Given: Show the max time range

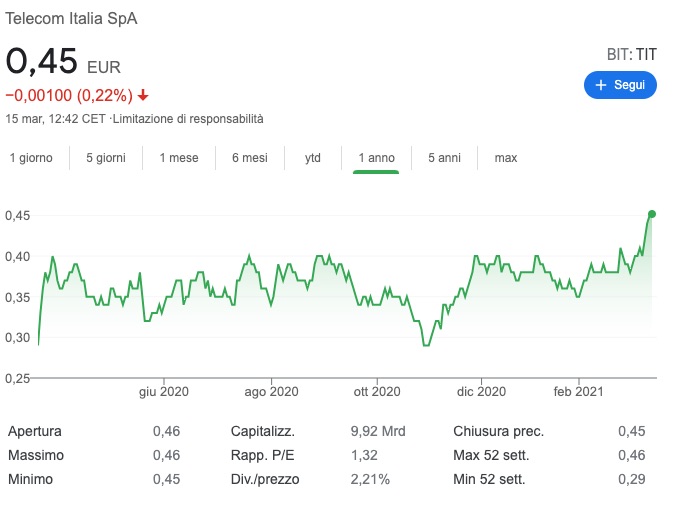Looking at the screenshot, I should [505, 158].
